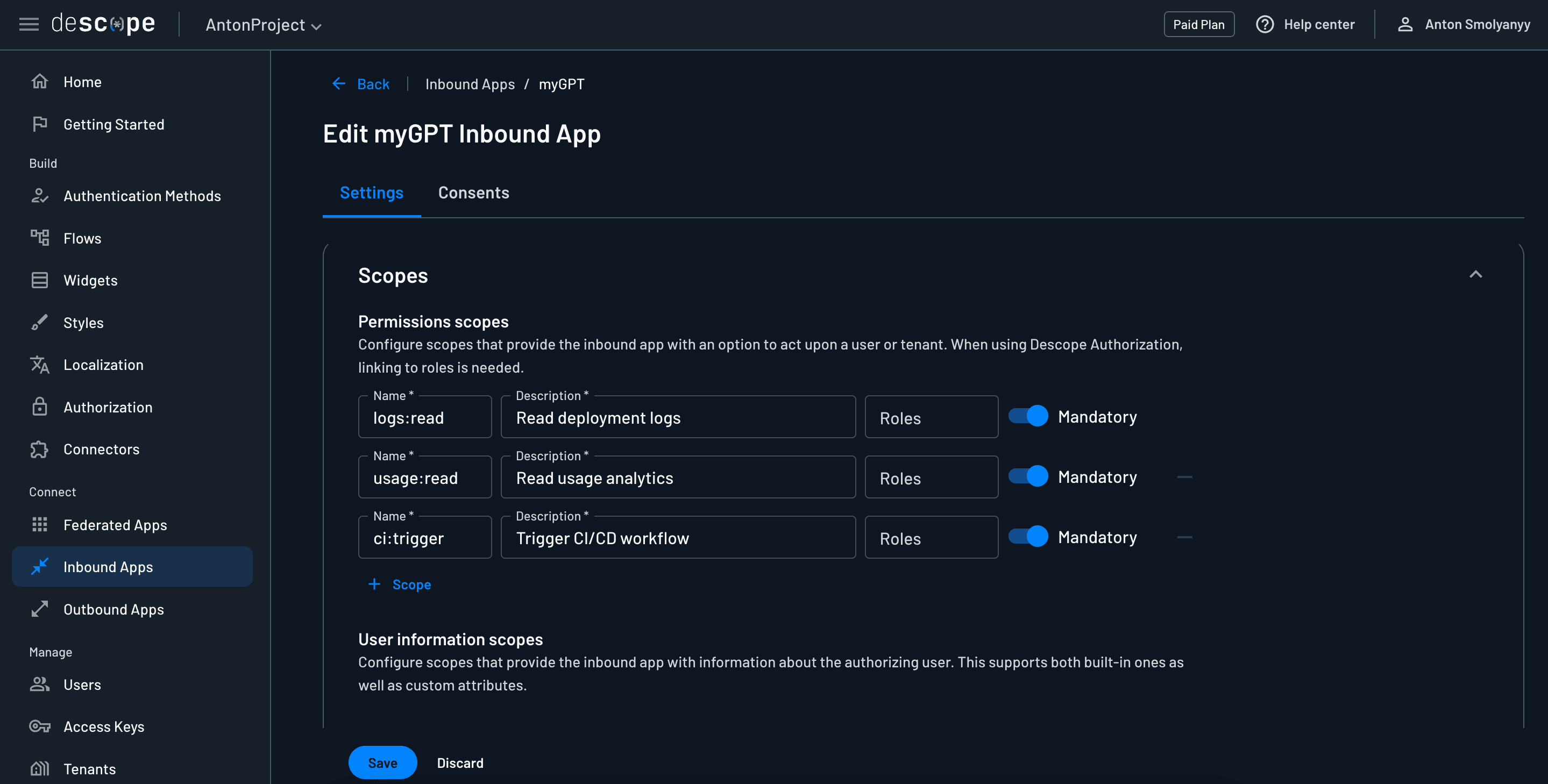Toggle Mandatory for the ci:trigger scope
1548x784 pixels.
click(x=1027, y=537)
